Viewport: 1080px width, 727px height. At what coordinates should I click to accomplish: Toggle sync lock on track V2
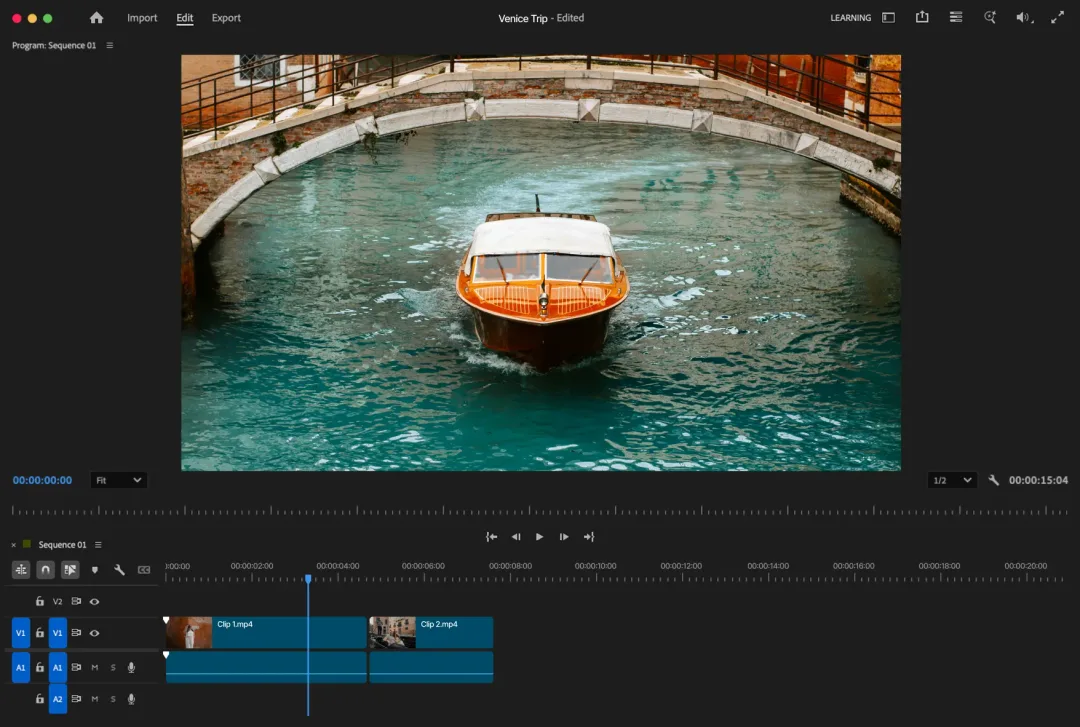point(76,602)
